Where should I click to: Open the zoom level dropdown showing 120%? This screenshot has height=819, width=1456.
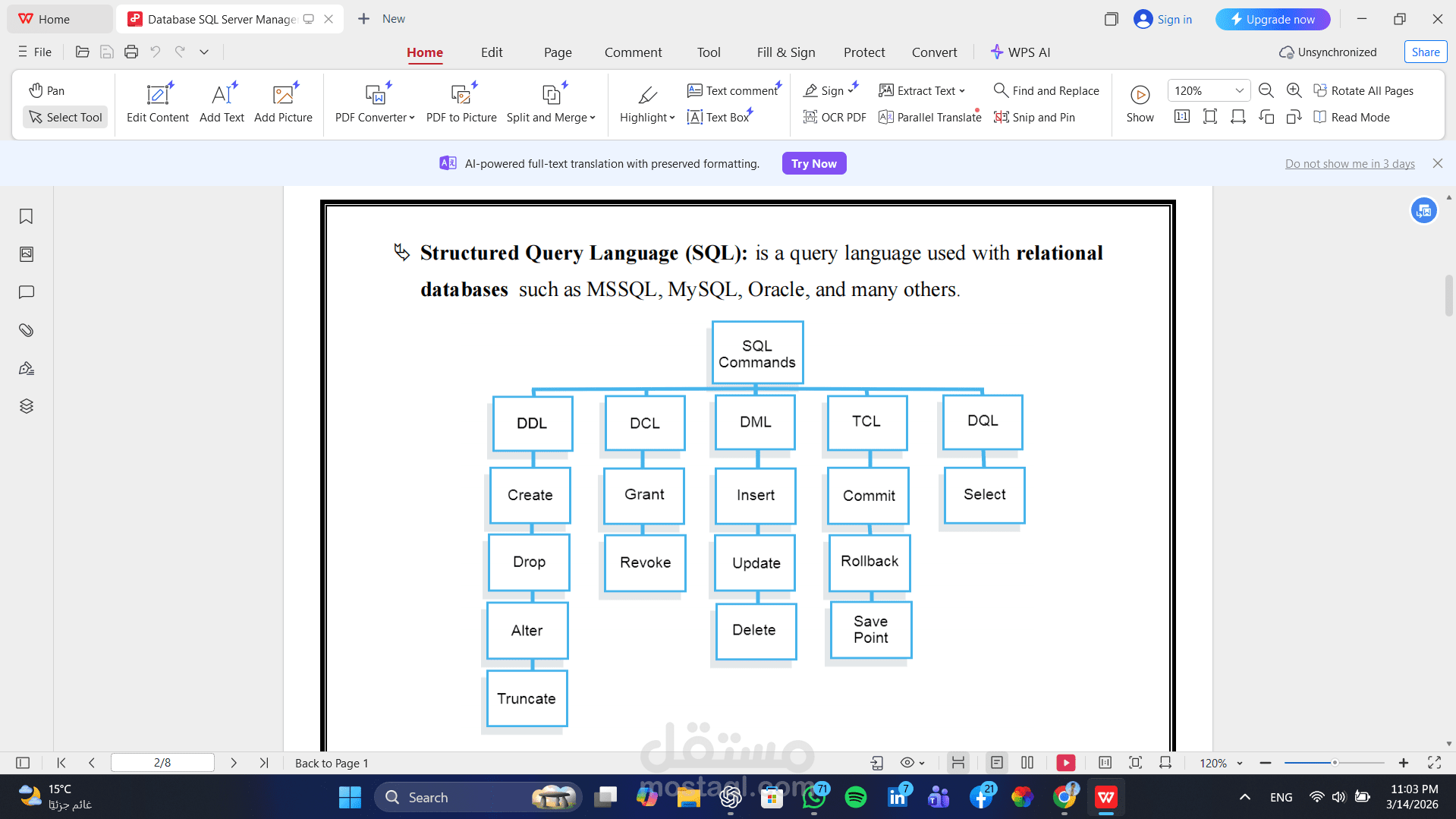point(1240,90)
